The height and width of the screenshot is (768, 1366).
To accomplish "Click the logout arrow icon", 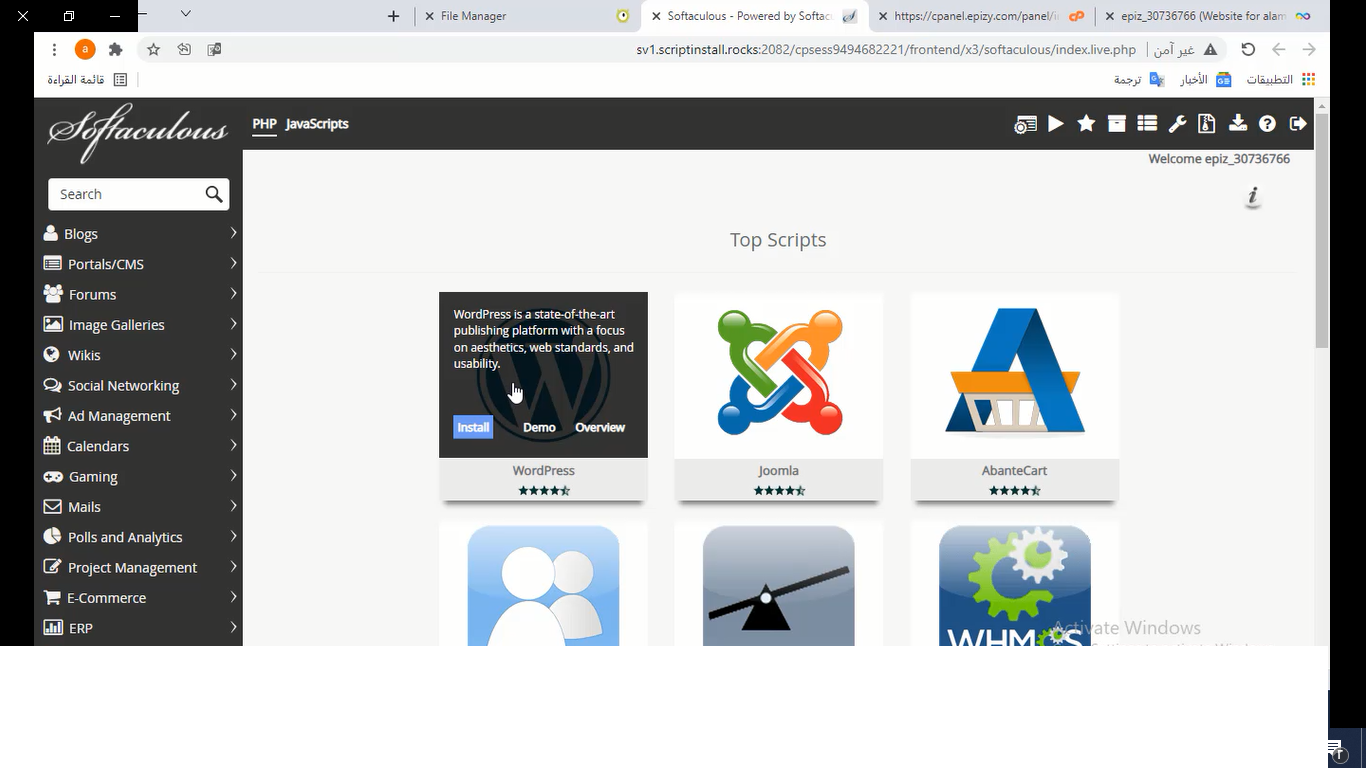I will tap(1298, 124).
